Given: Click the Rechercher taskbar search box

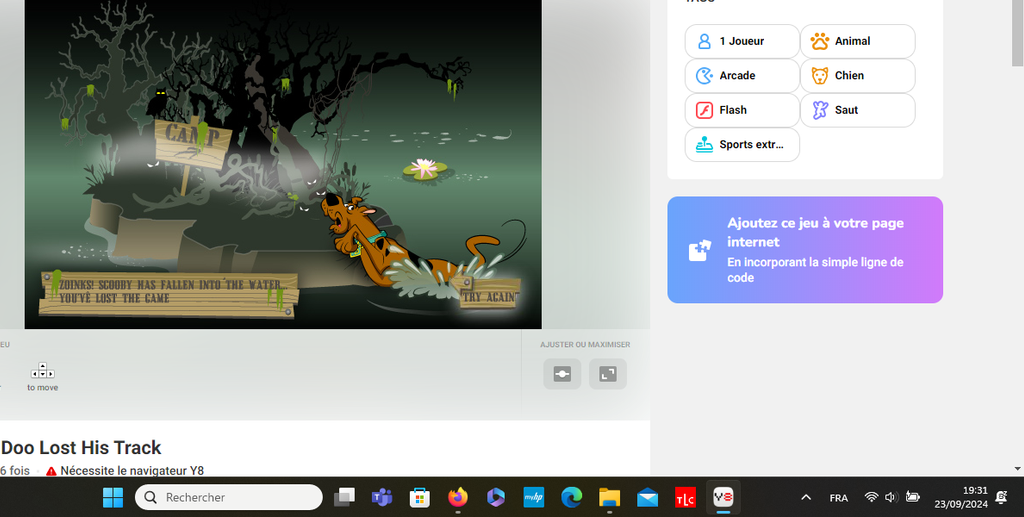Looking at the screenshot, I should (229, 497).
